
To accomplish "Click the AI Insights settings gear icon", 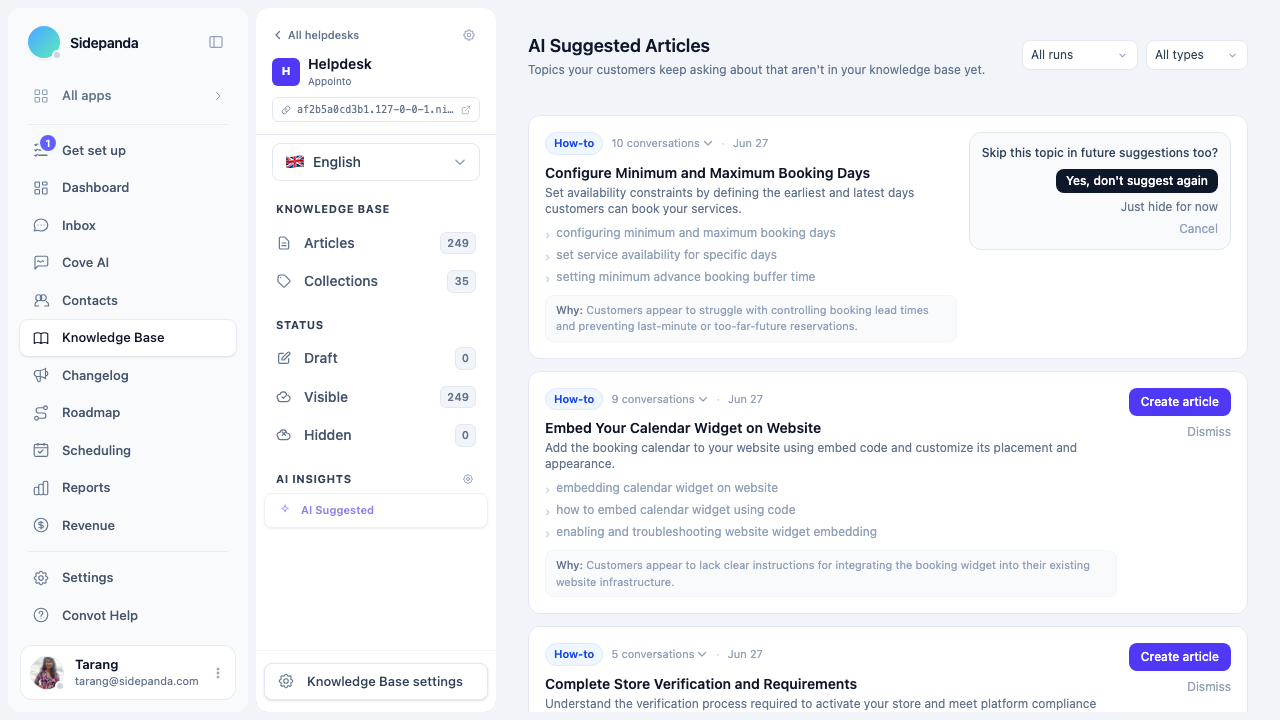I will coord(468,479).
